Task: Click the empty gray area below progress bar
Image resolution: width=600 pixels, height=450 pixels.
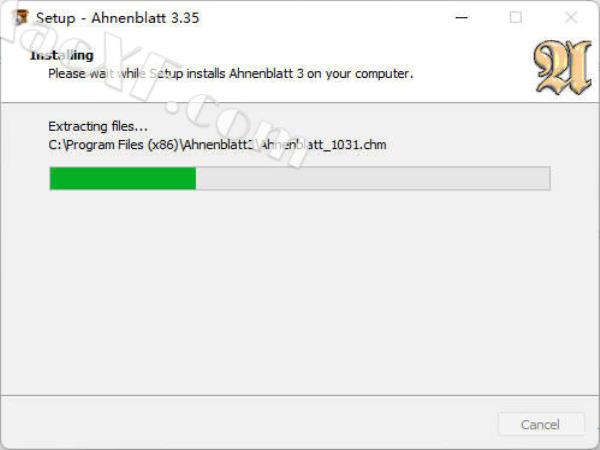Action: pyautogui.click(x=300, y=291)
